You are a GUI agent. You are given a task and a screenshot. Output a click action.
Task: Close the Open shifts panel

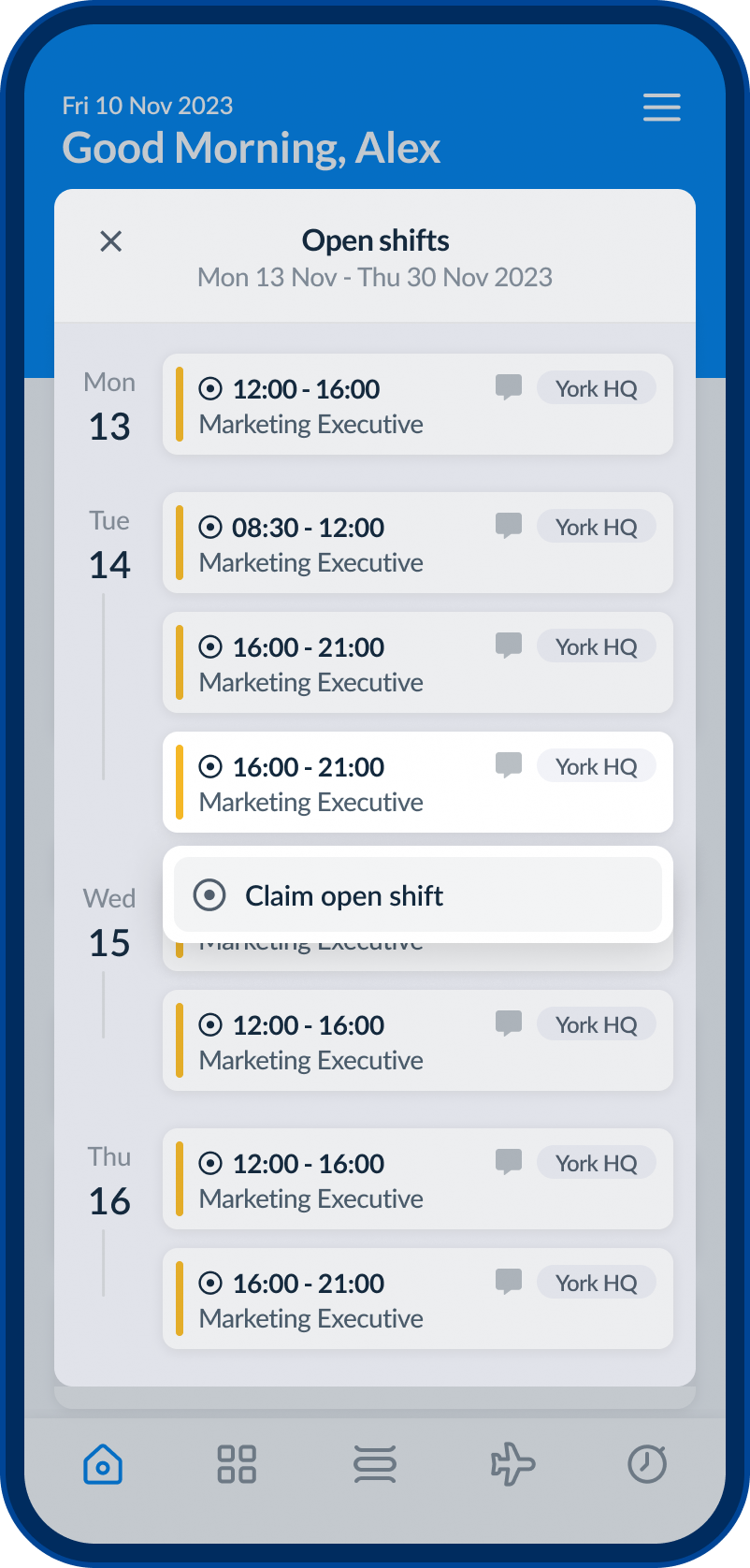click(x=111, y=241)
